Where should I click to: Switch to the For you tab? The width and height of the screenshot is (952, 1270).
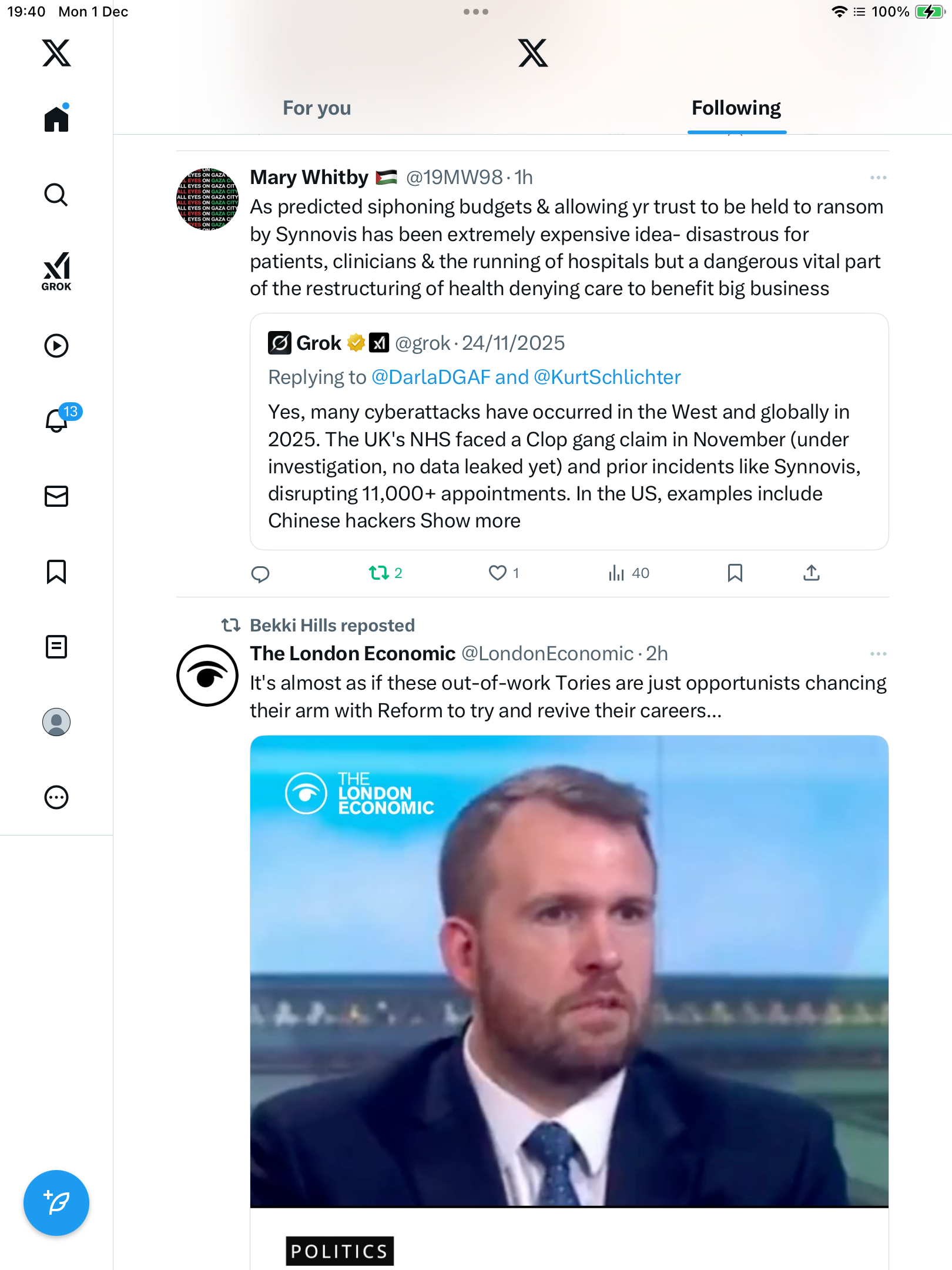click(x=317, y=108)
